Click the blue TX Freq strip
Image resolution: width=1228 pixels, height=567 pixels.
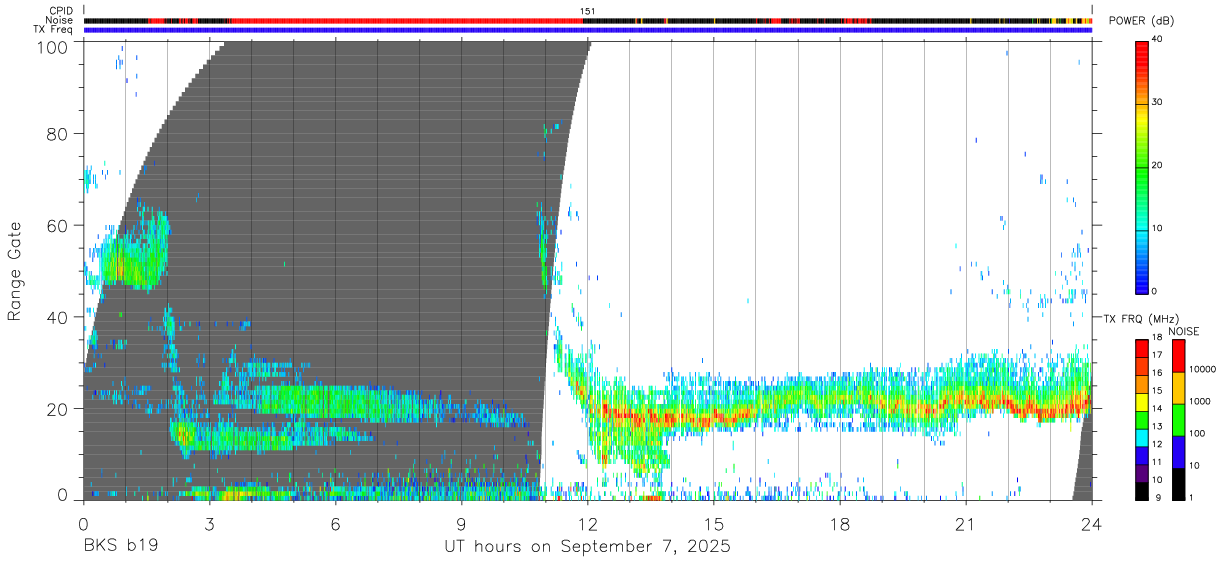[x=588, y=29]
